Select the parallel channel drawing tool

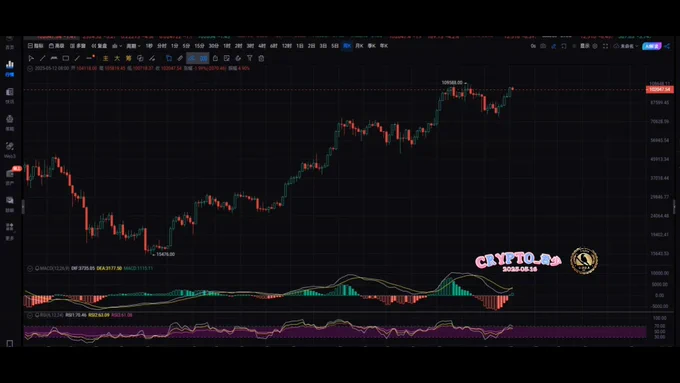coord(54,58)
